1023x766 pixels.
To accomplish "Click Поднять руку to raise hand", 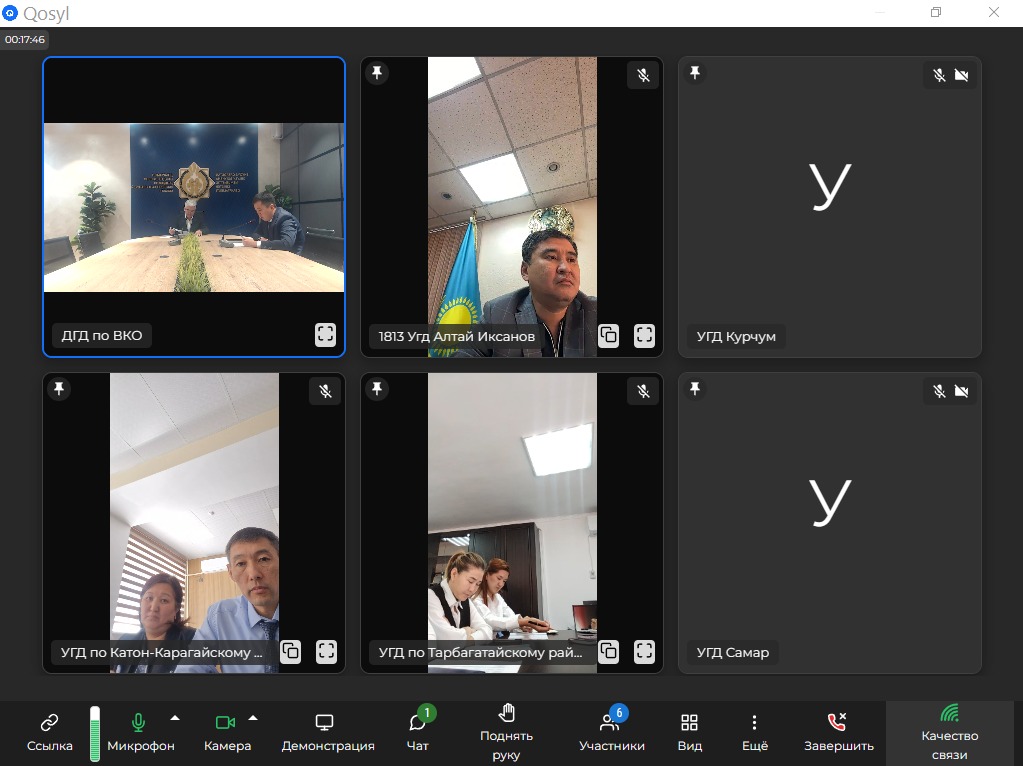I will point(506,733).
